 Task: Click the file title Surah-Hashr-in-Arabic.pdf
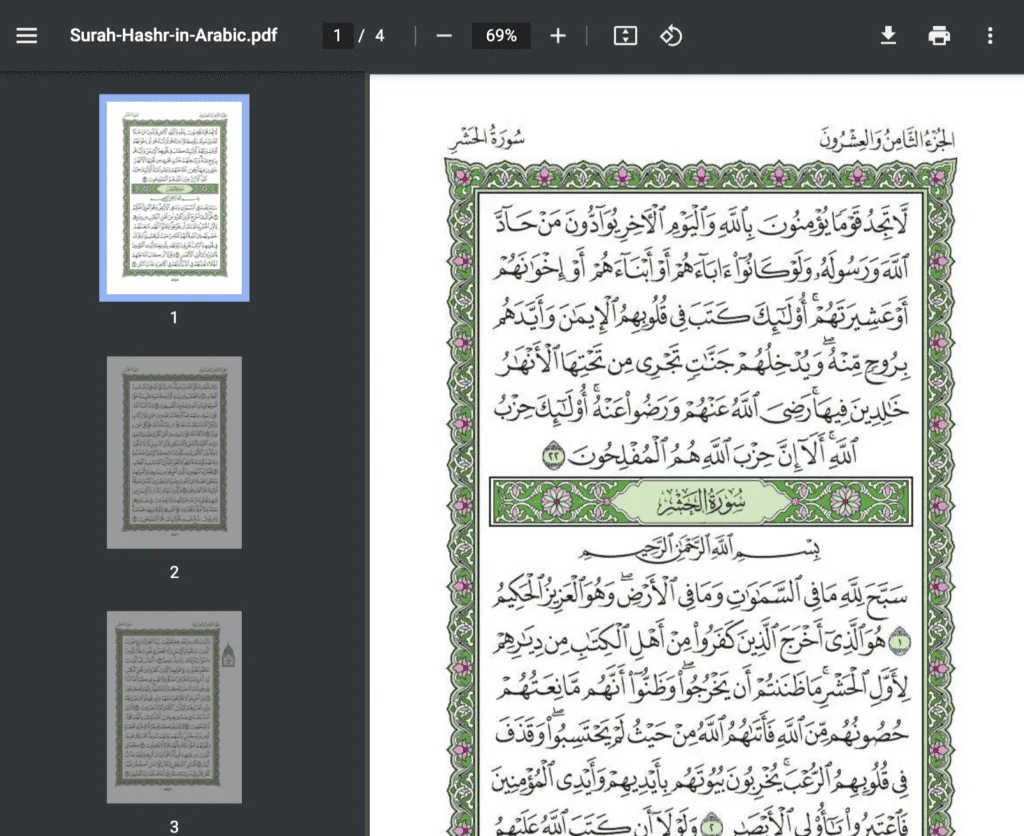(174, 35)
